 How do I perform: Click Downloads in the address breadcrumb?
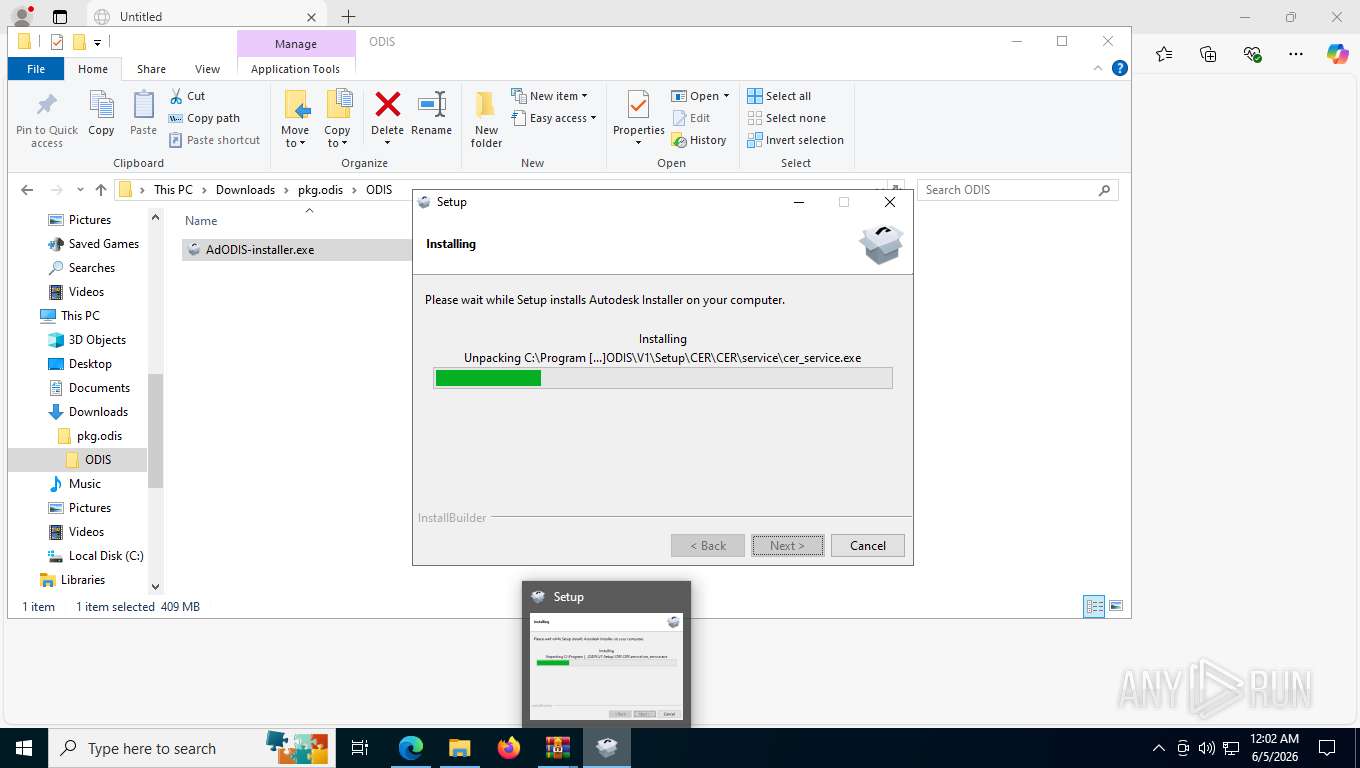(x=245, y=190)
